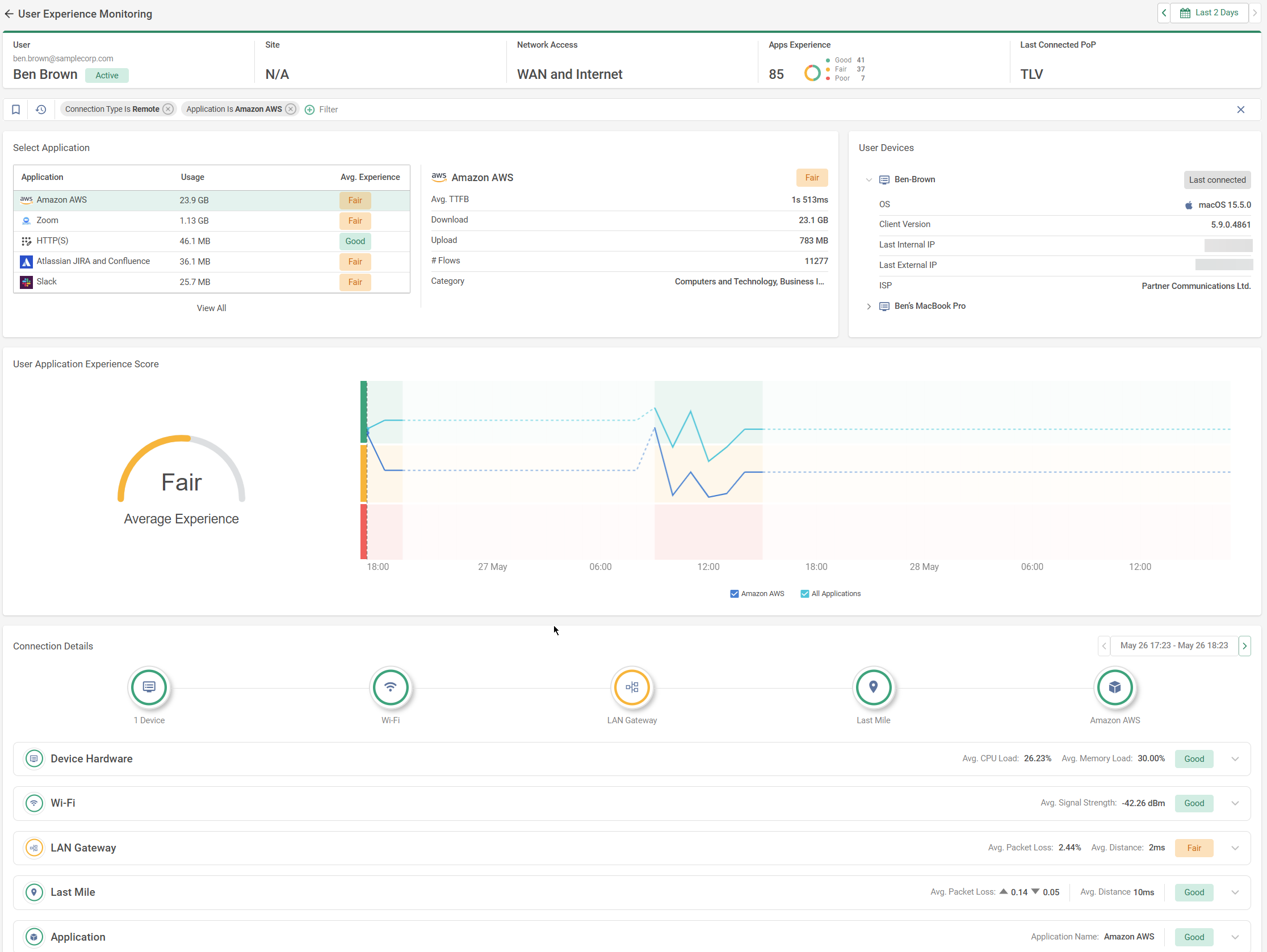Open filter history icon
1267x952 pixels.
coord(41,110)
